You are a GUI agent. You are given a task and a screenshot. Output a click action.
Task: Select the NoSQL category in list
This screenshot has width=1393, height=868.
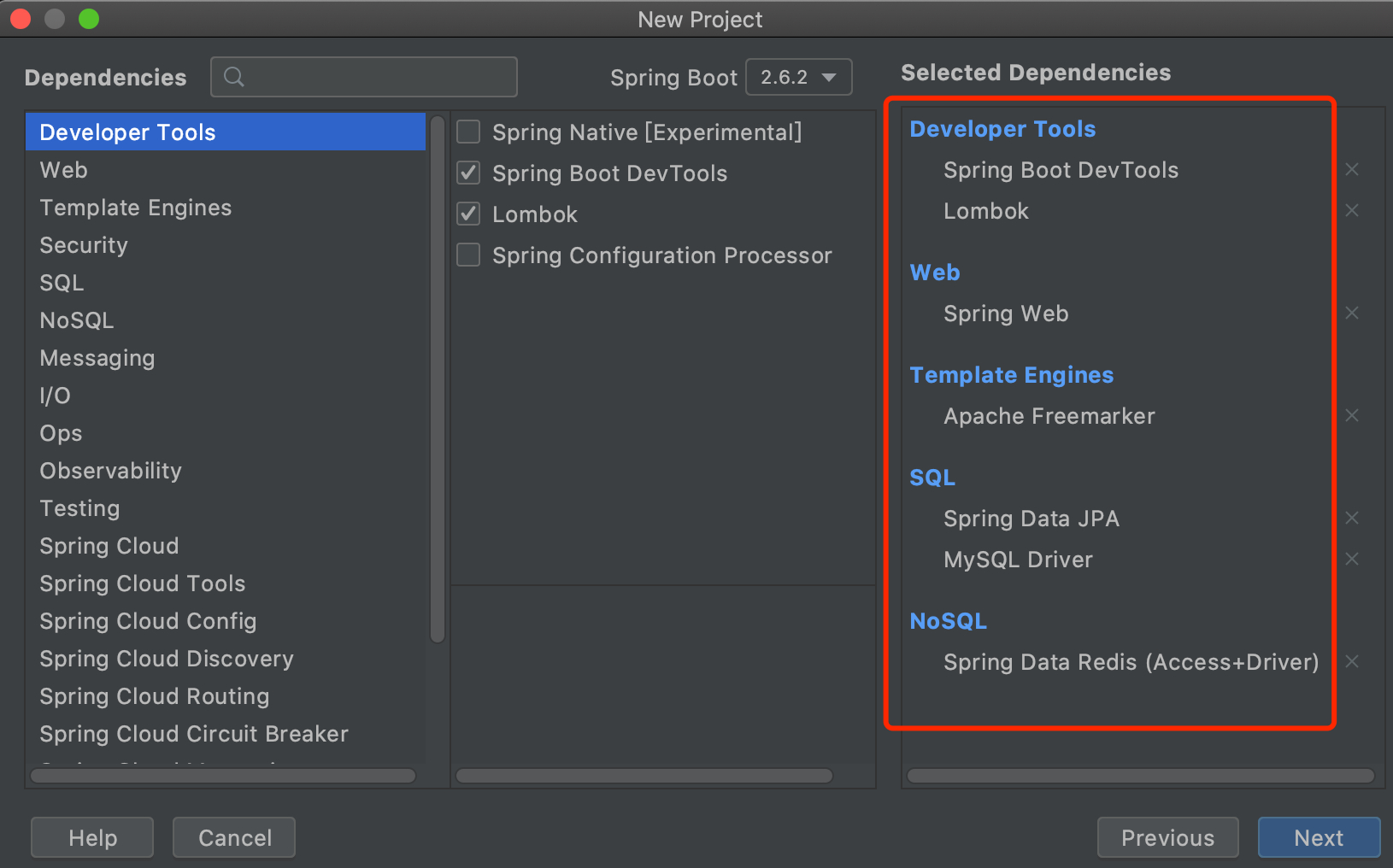[x=226, y=320]
